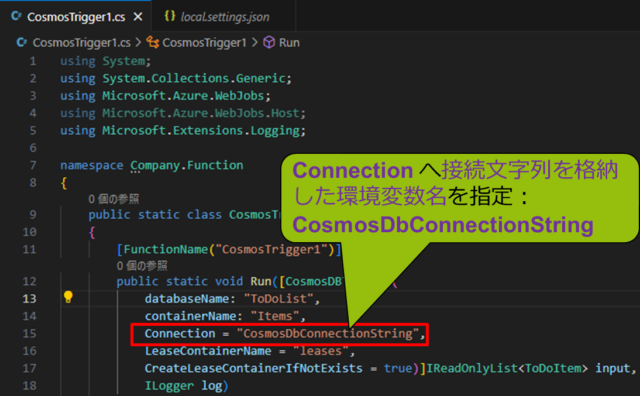
Task: Open CosmosTrigger1 class breadcrumb
Action: (204, 42)
